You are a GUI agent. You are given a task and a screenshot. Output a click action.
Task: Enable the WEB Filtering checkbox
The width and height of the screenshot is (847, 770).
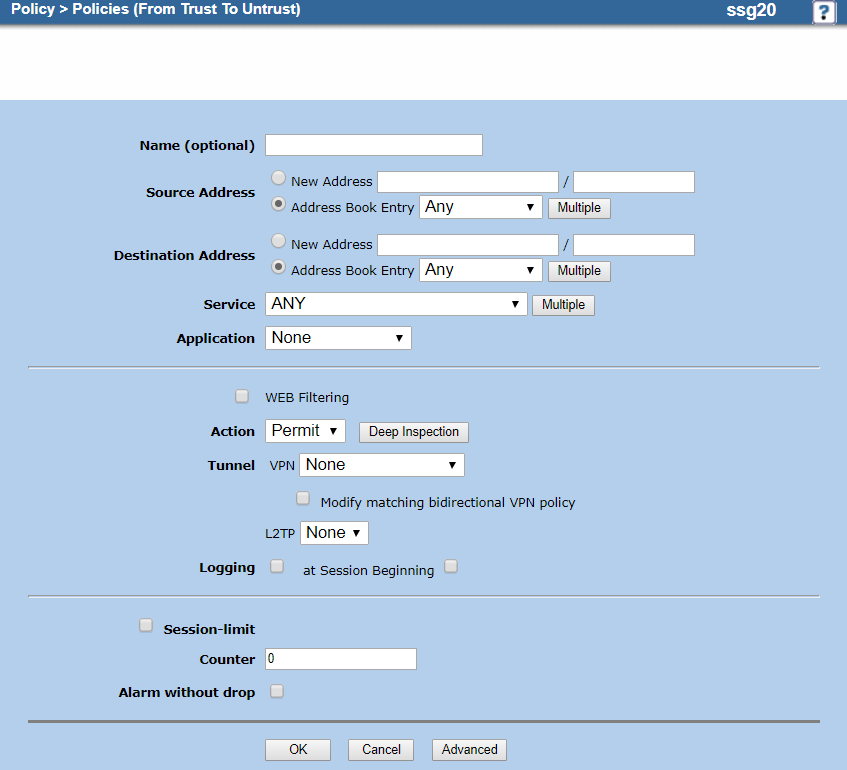[x=242, y=396]
